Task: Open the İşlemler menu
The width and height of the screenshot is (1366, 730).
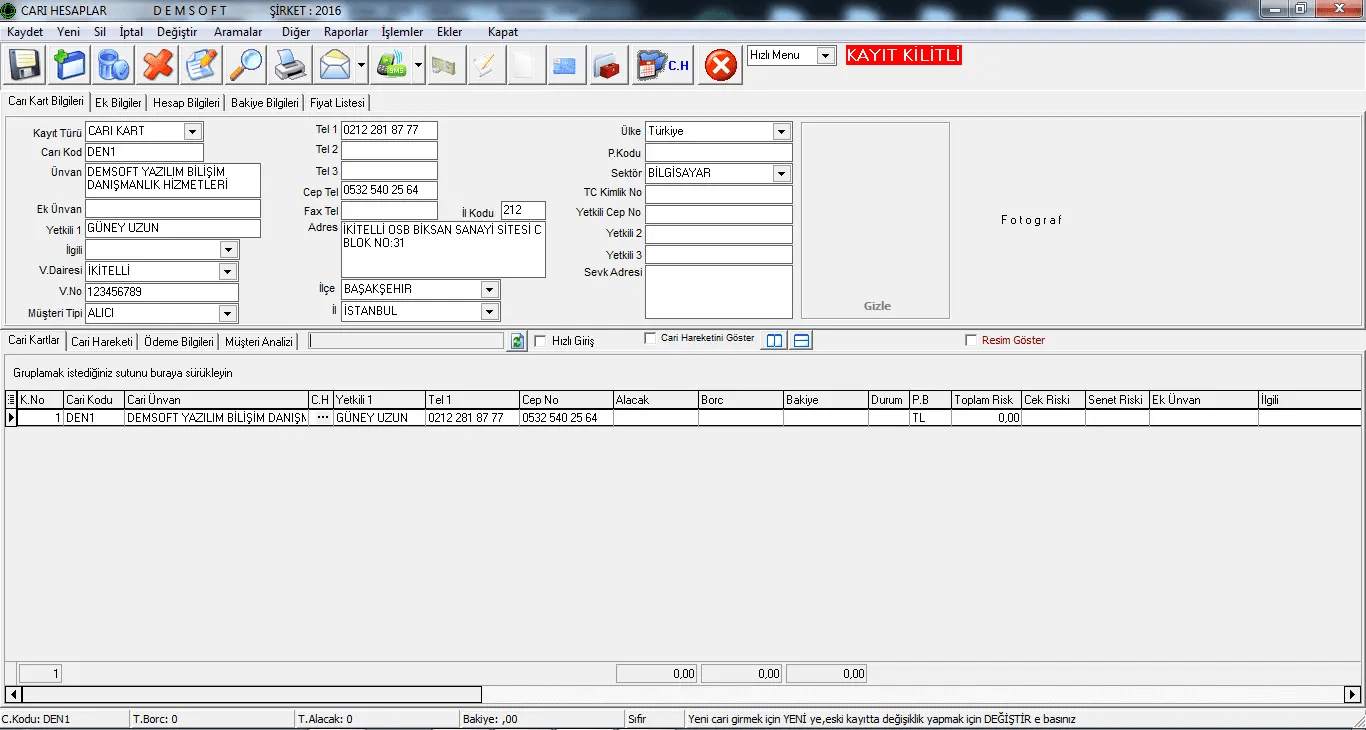Action: [402, 32]
